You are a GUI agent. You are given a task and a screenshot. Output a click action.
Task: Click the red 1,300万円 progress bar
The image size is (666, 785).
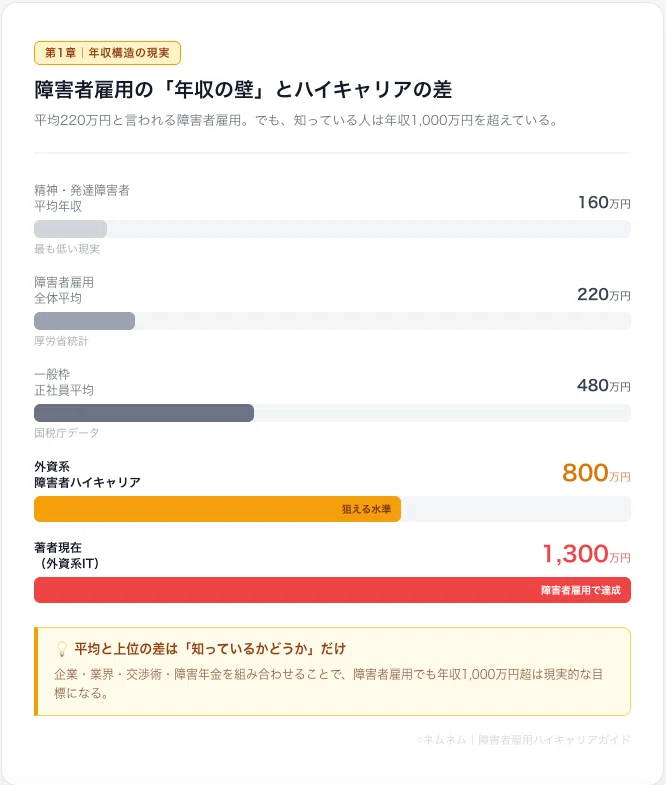click(332, 590)
